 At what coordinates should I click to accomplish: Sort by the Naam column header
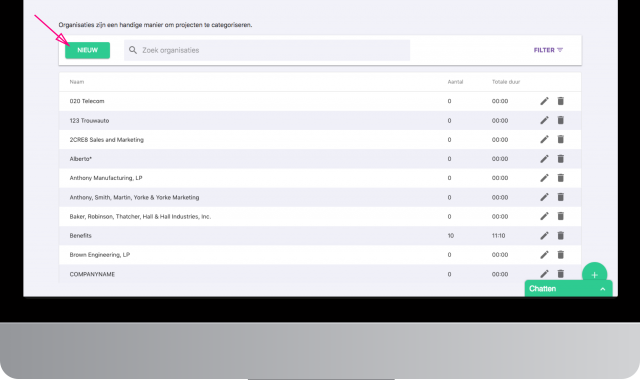77,82
